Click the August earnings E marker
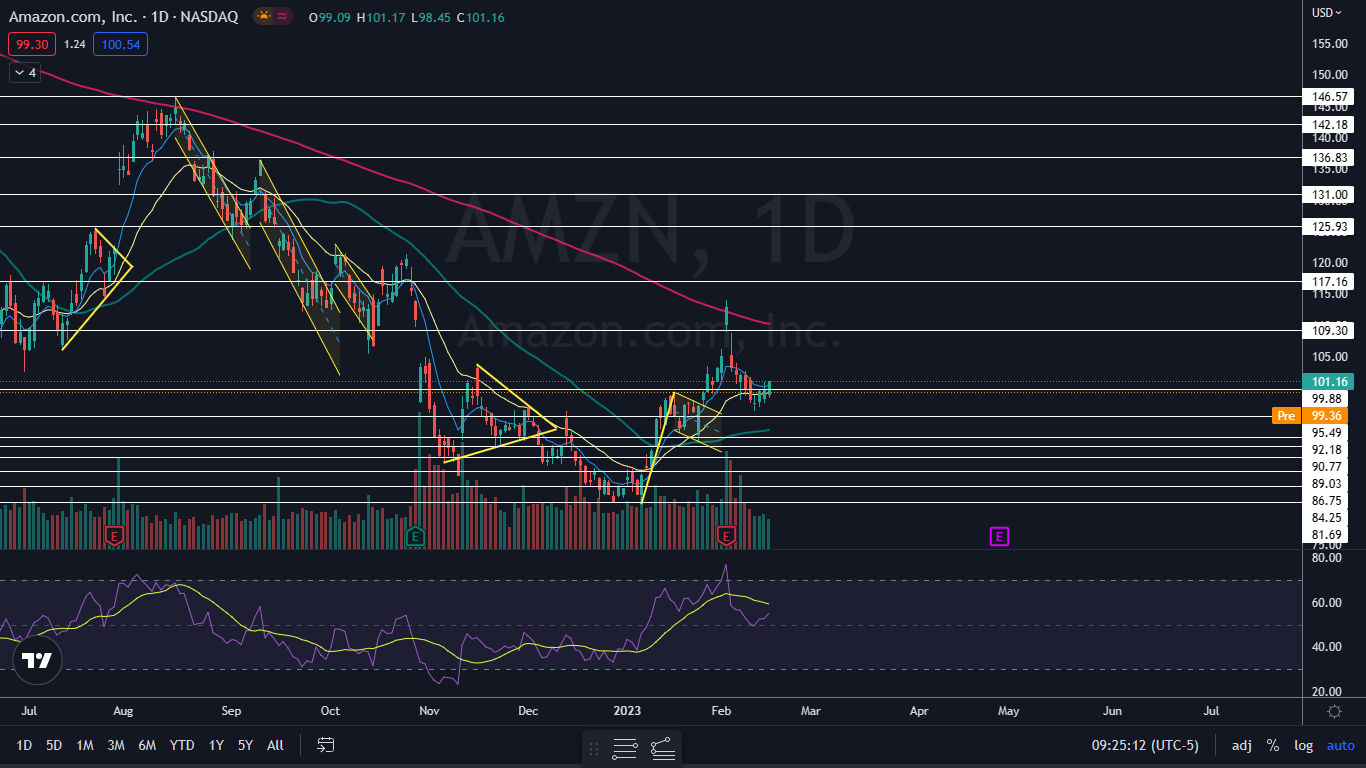 pyautogui.click(x=115, y=537)
